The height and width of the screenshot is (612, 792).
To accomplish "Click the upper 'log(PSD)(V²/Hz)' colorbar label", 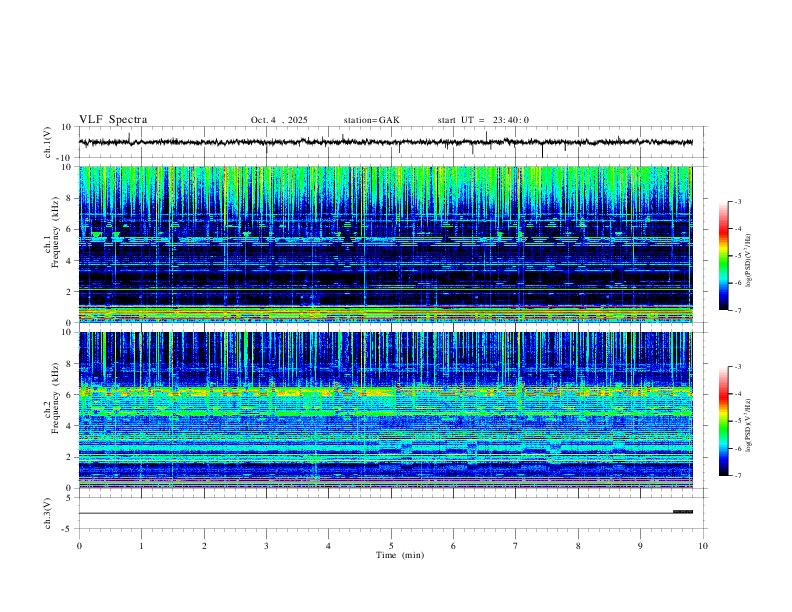I will pyautogui.click(x=749, y=260).
